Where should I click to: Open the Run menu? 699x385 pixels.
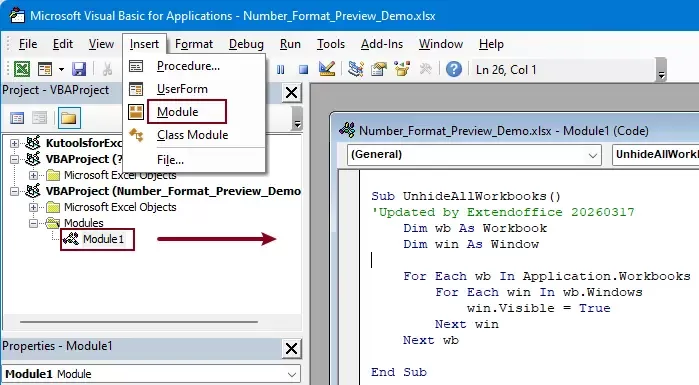click(x=290, y=44)
